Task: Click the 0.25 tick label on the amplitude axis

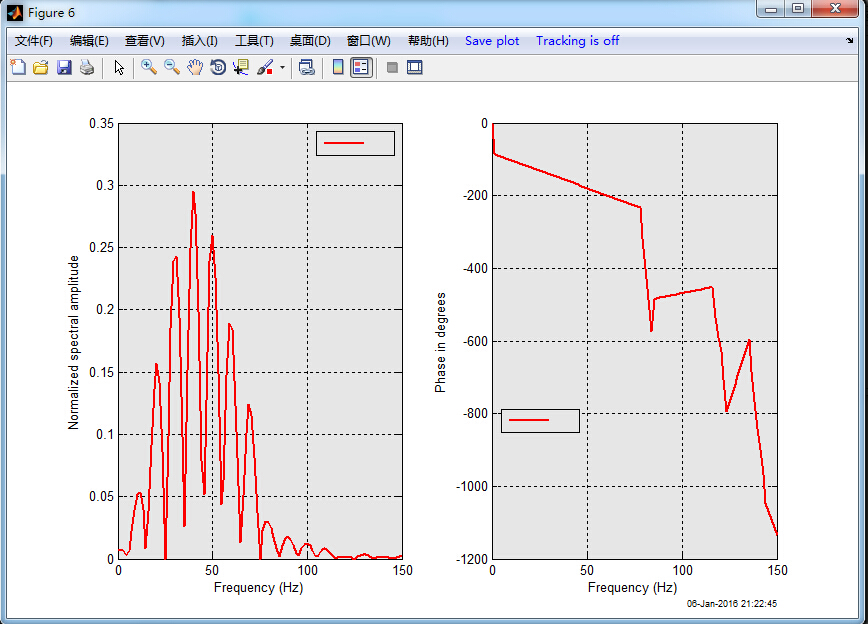Action: click(x=101, y=247)
